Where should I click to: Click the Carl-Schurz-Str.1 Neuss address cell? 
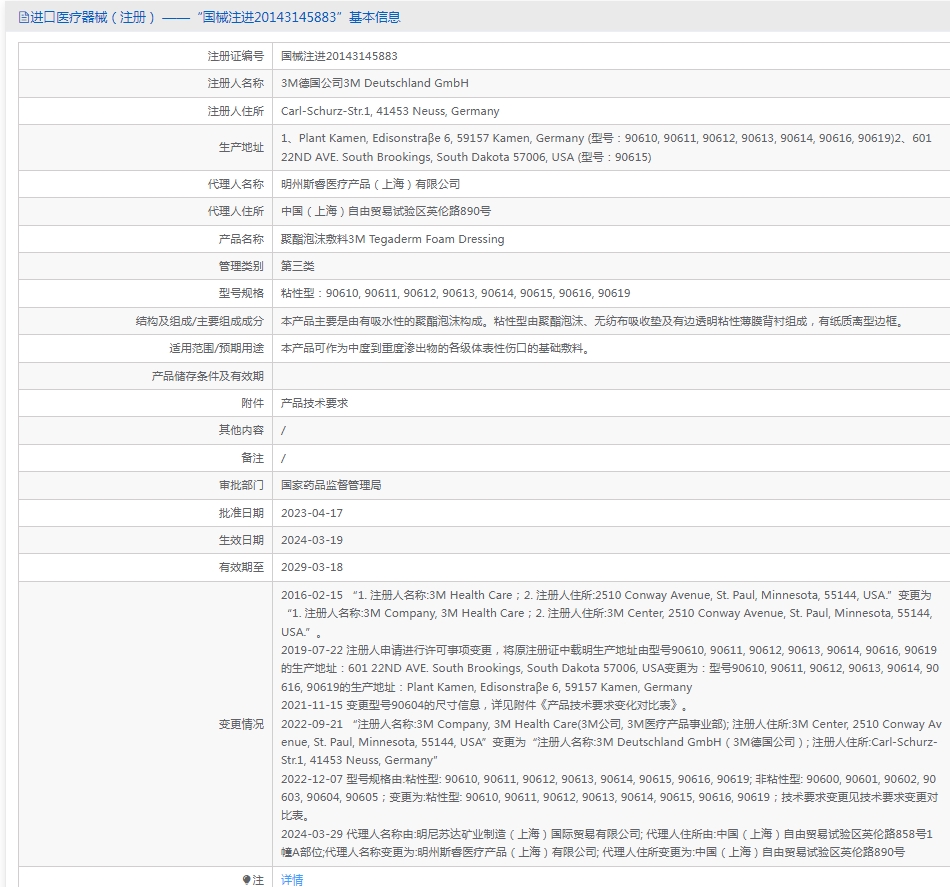pyautogui.click(x=390, y=111)
